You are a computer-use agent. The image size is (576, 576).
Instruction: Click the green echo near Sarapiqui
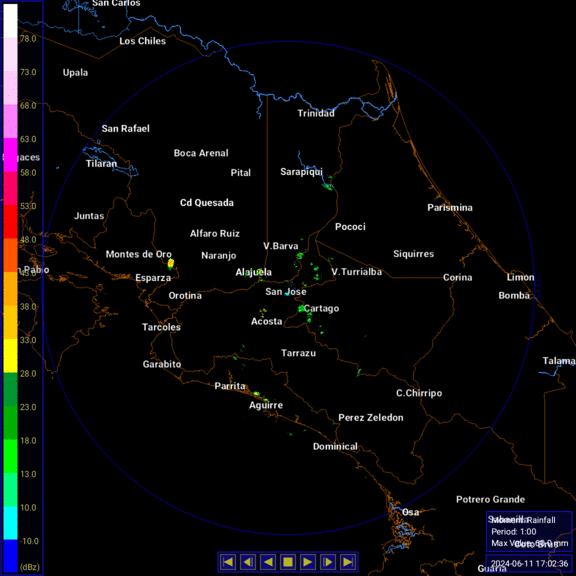[327, 187]
